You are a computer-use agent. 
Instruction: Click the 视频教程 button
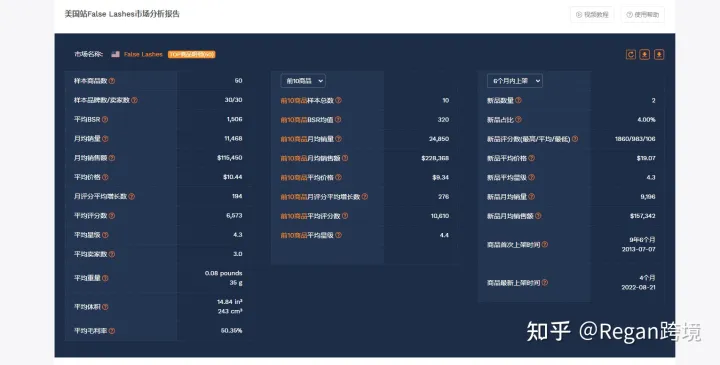[x=592, y=15]
